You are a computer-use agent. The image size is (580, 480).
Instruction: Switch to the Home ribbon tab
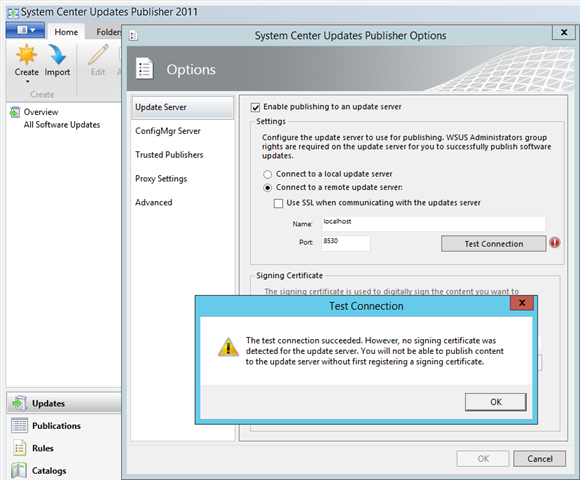(66, 32)
